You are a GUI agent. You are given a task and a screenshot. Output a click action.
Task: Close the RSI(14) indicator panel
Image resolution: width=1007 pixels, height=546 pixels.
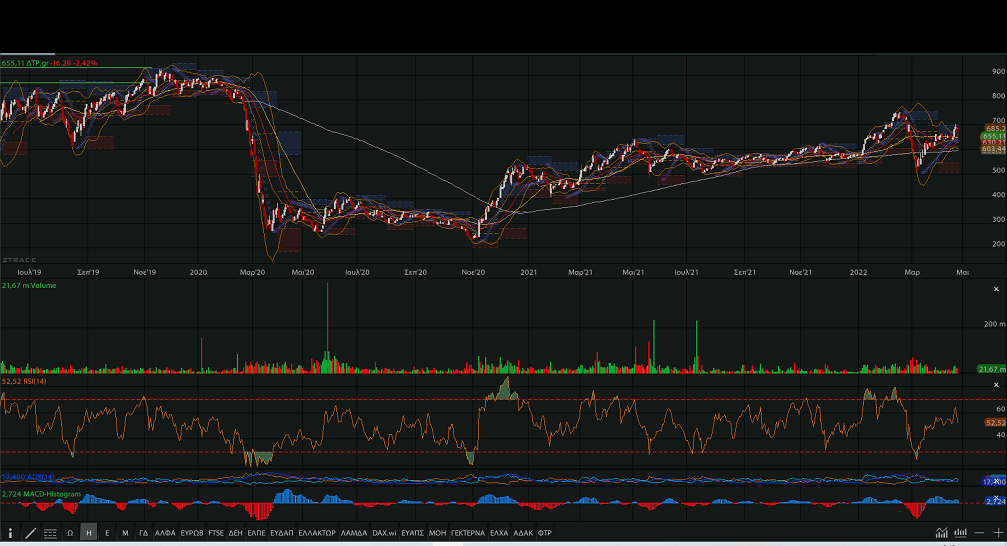pos(996,384)
